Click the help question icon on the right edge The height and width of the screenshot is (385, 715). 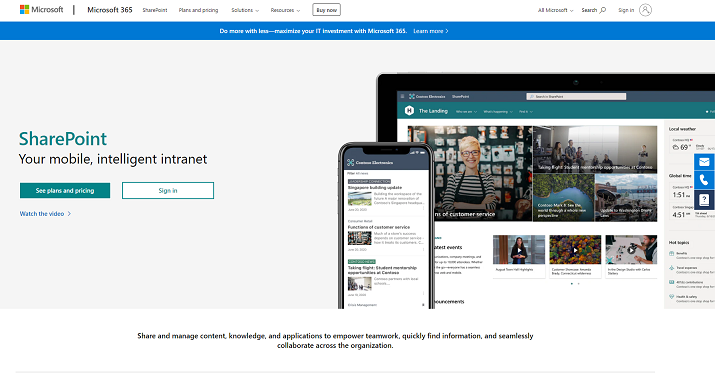(x=704, y=199)
